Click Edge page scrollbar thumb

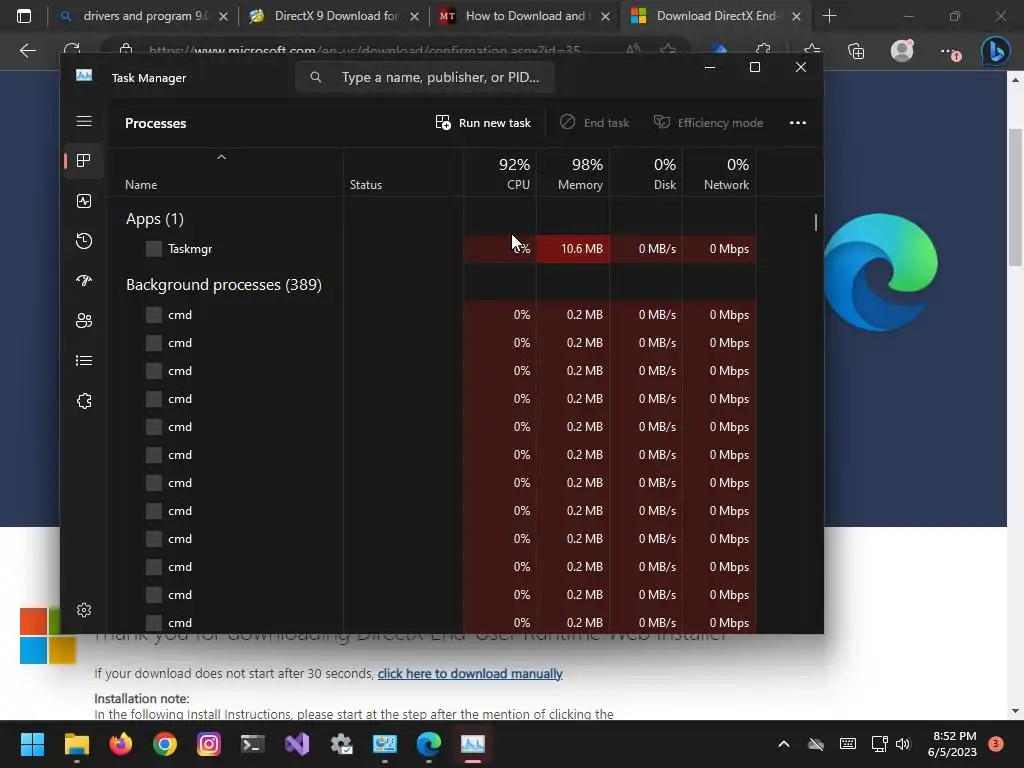[1015, 197]
